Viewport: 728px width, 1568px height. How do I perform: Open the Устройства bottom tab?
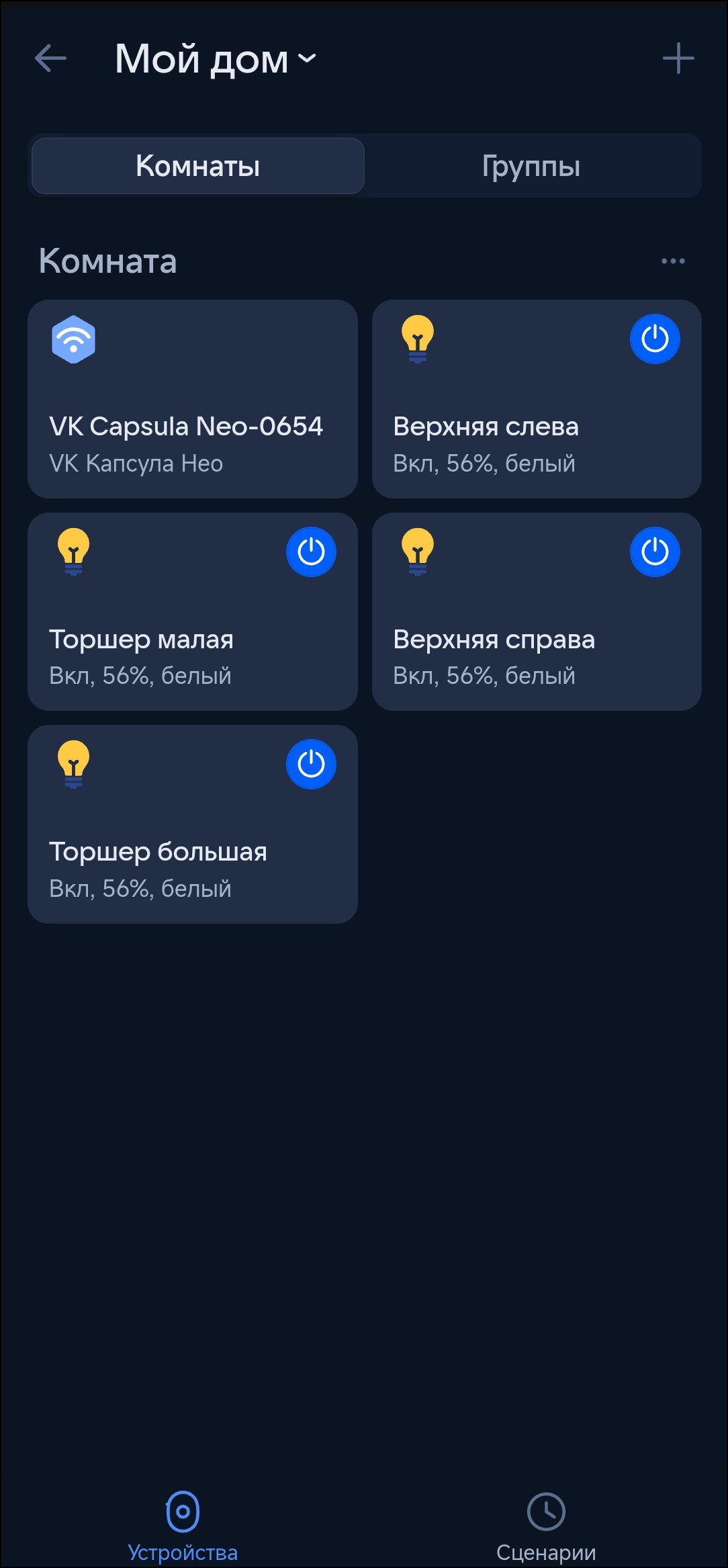click(183, 1526)
